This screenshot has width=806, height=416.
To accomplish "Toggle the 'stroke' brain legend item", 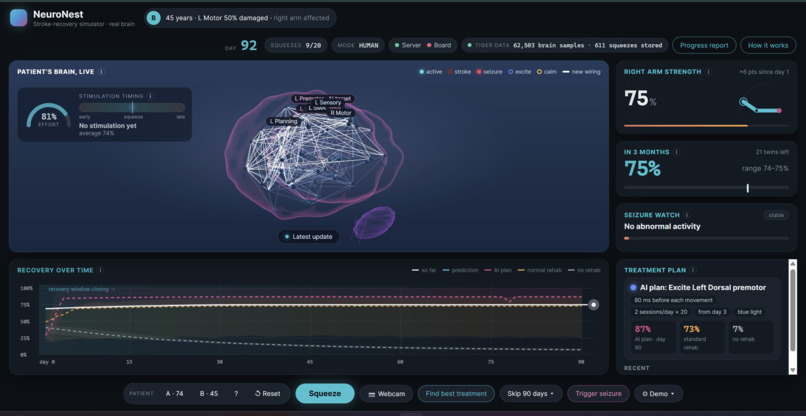I will click(x=459, y=72).
